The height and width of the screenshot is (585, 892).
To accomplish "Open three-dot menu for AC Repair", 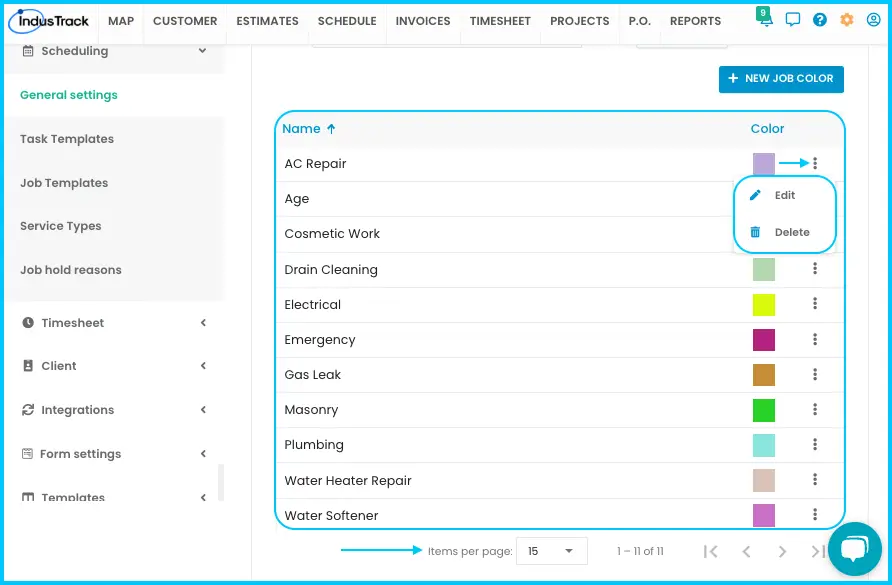I will pos(815,163).
